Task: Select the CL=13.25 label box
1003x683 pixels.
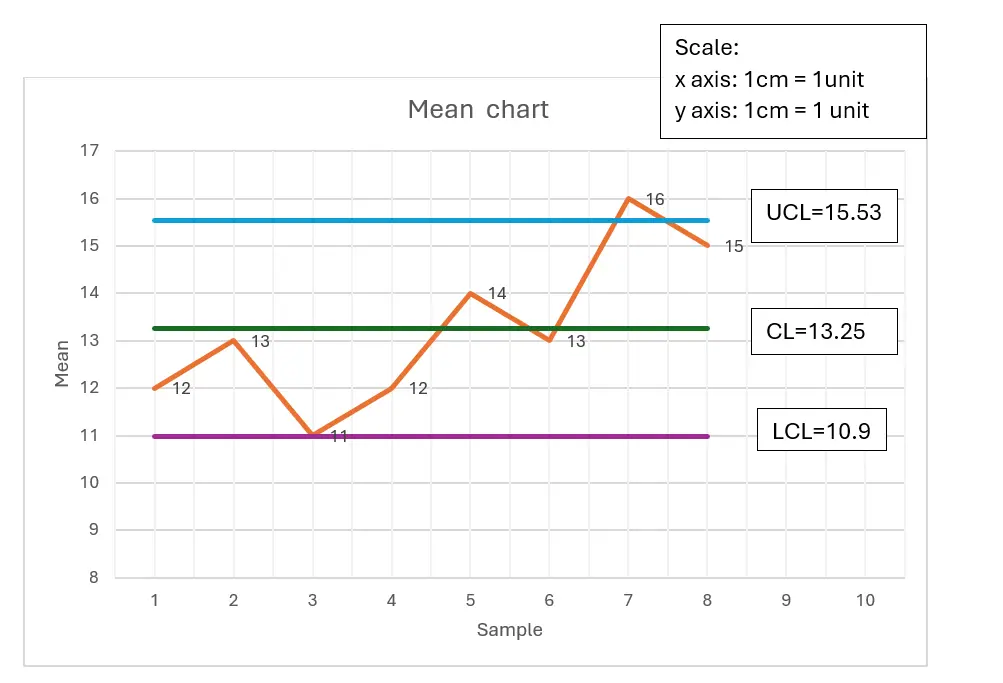Action: point(824,331)
